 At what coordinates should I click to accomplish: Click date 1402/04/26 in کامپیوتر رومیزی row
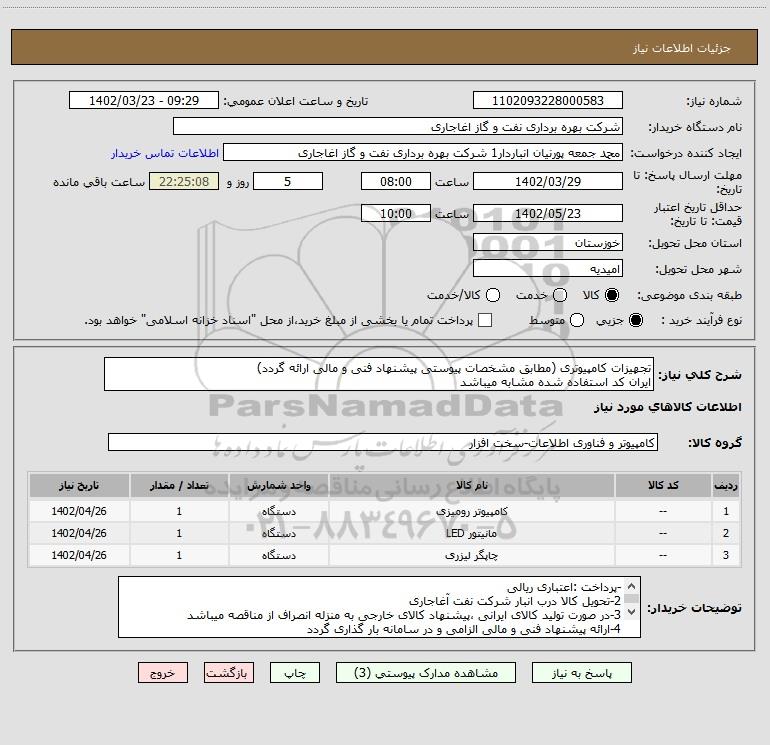tap(79, 511)
